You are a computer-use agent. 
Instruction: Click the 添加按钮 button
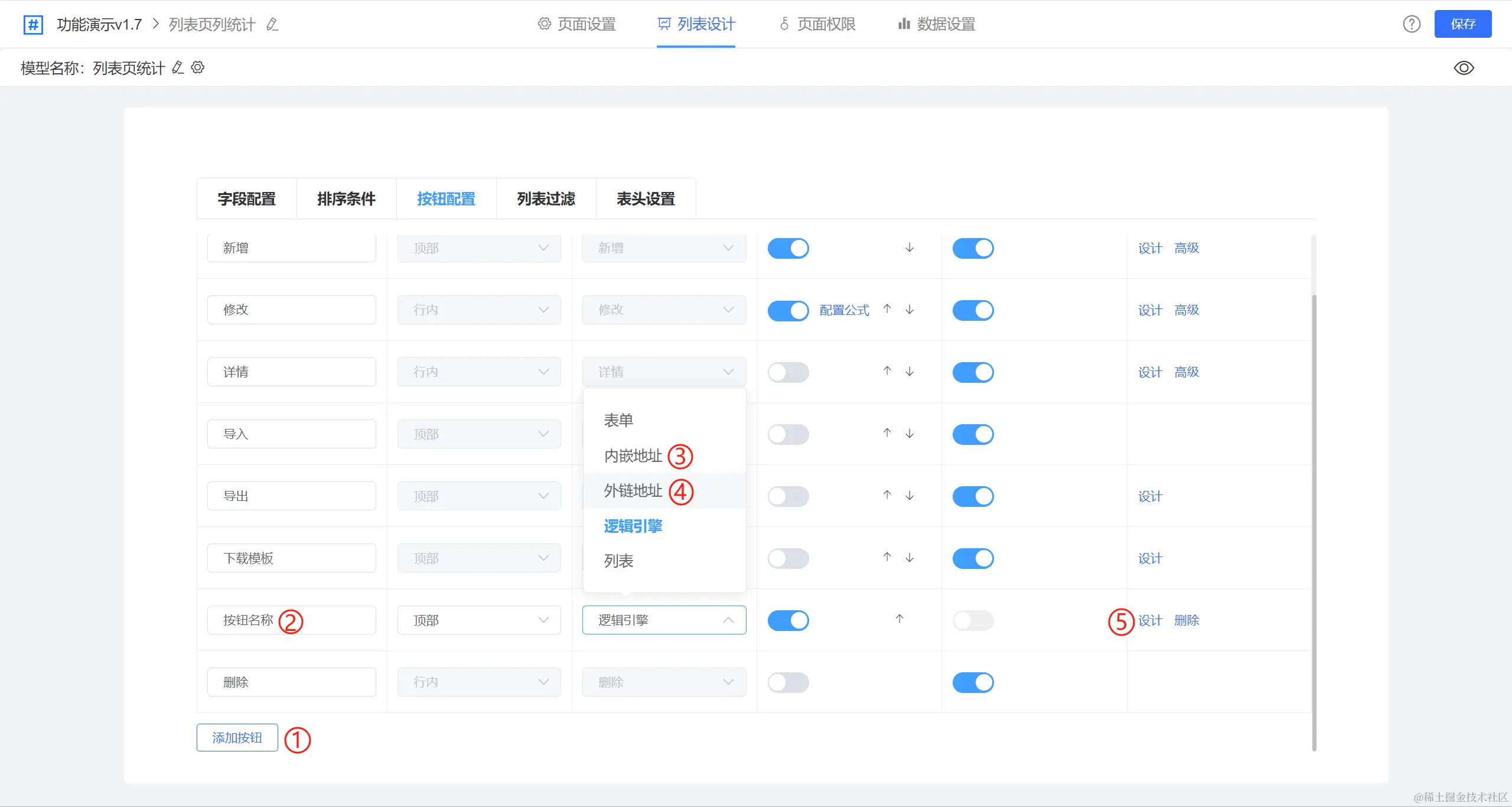coord(237,738)
